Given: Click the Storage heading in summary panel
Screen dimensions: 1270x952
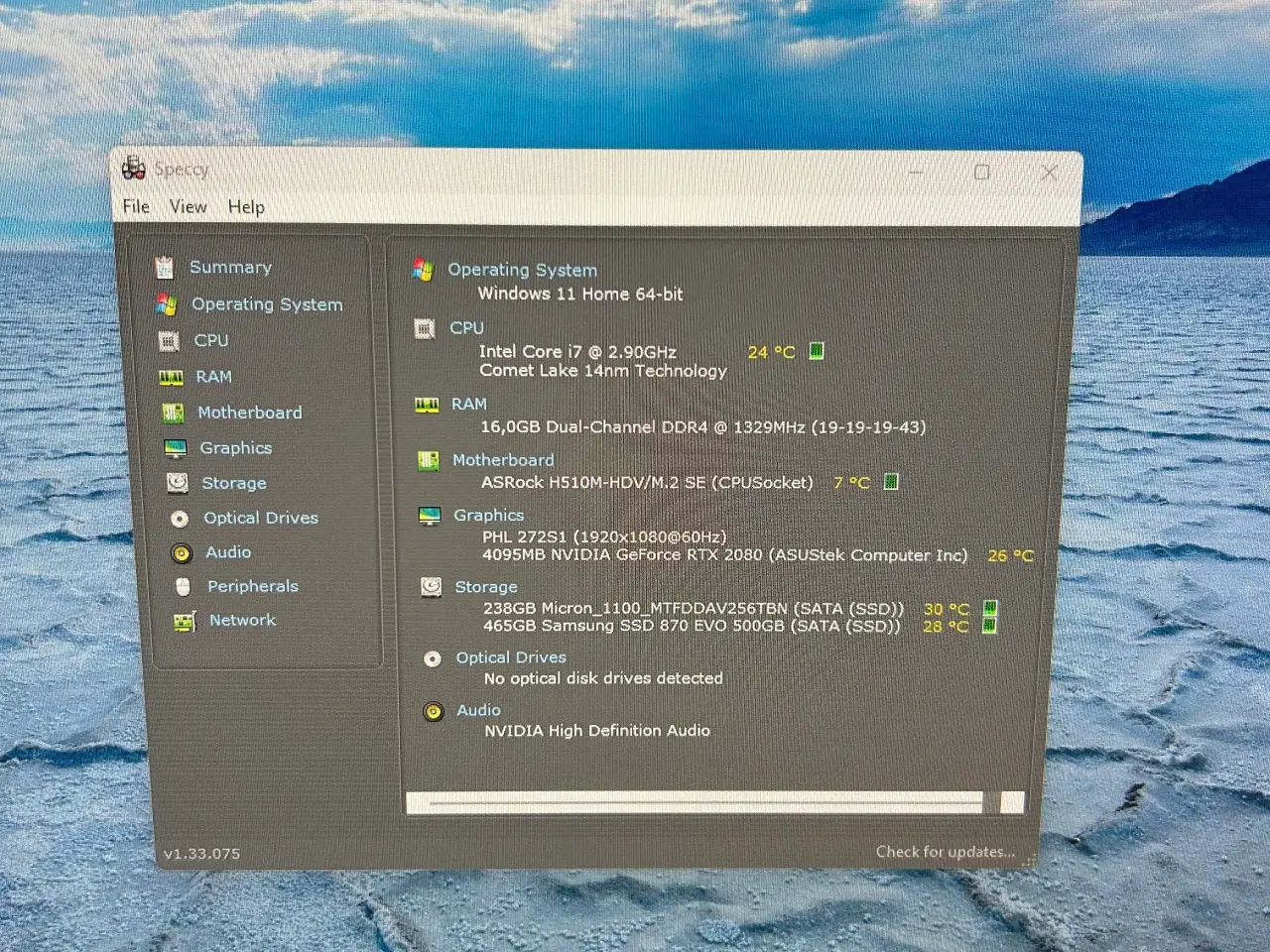Looking at the screenshot, I should point(485,587).
